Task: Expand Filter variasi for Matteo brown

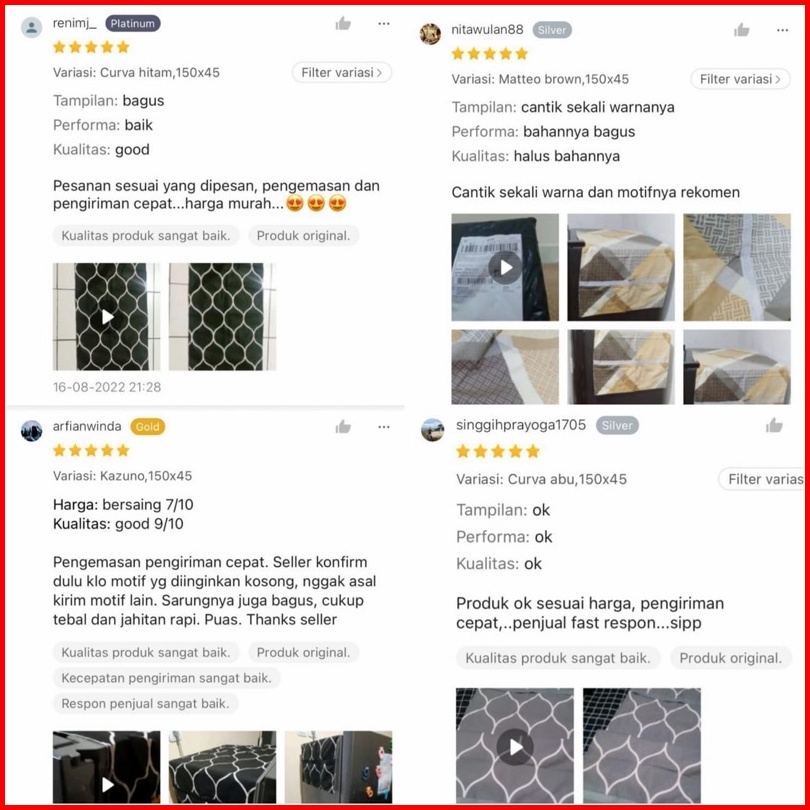Action: [x=740, y=79]
